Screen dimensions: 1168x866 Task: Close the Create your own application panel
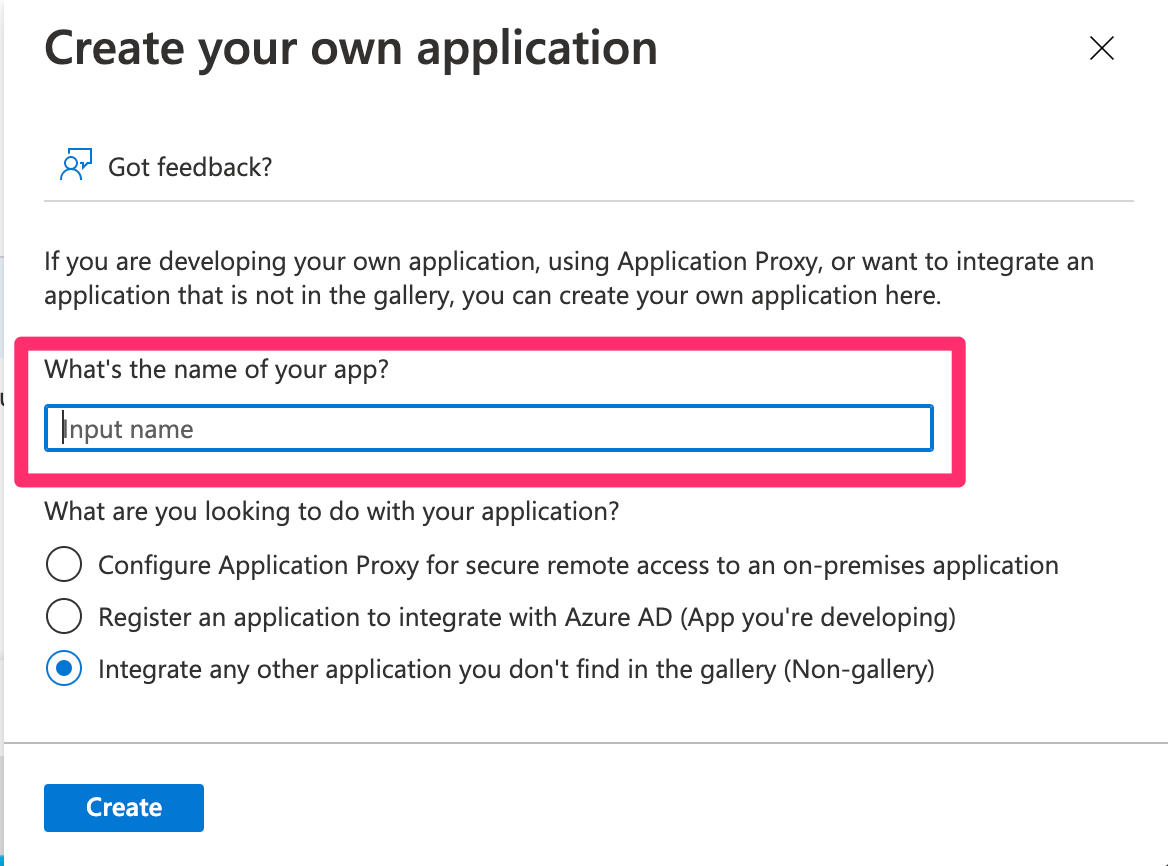(x=1101, y=48)
